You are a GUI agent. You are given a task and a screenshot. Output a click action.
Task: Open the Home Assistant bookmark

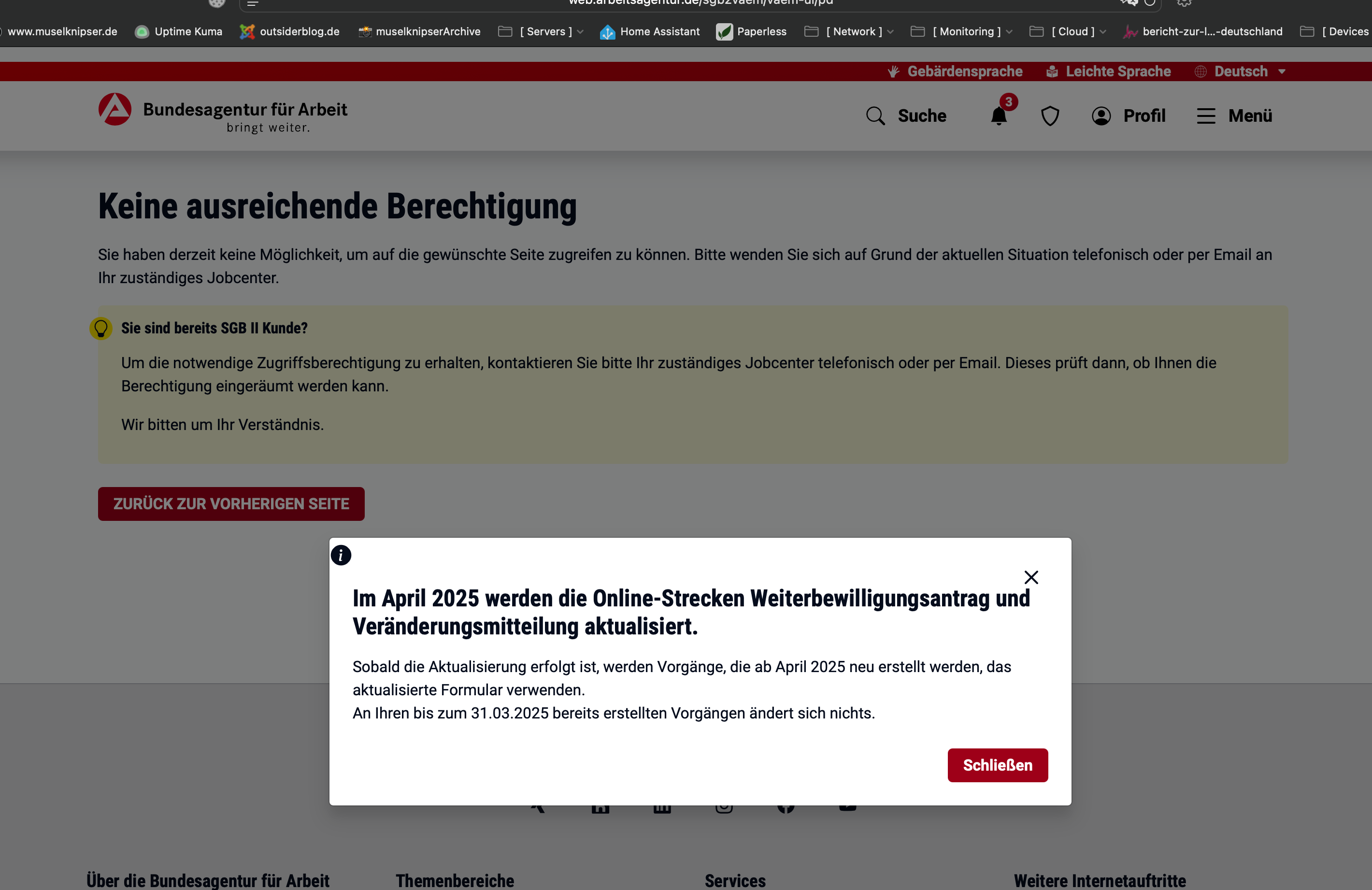coord(650,31)
